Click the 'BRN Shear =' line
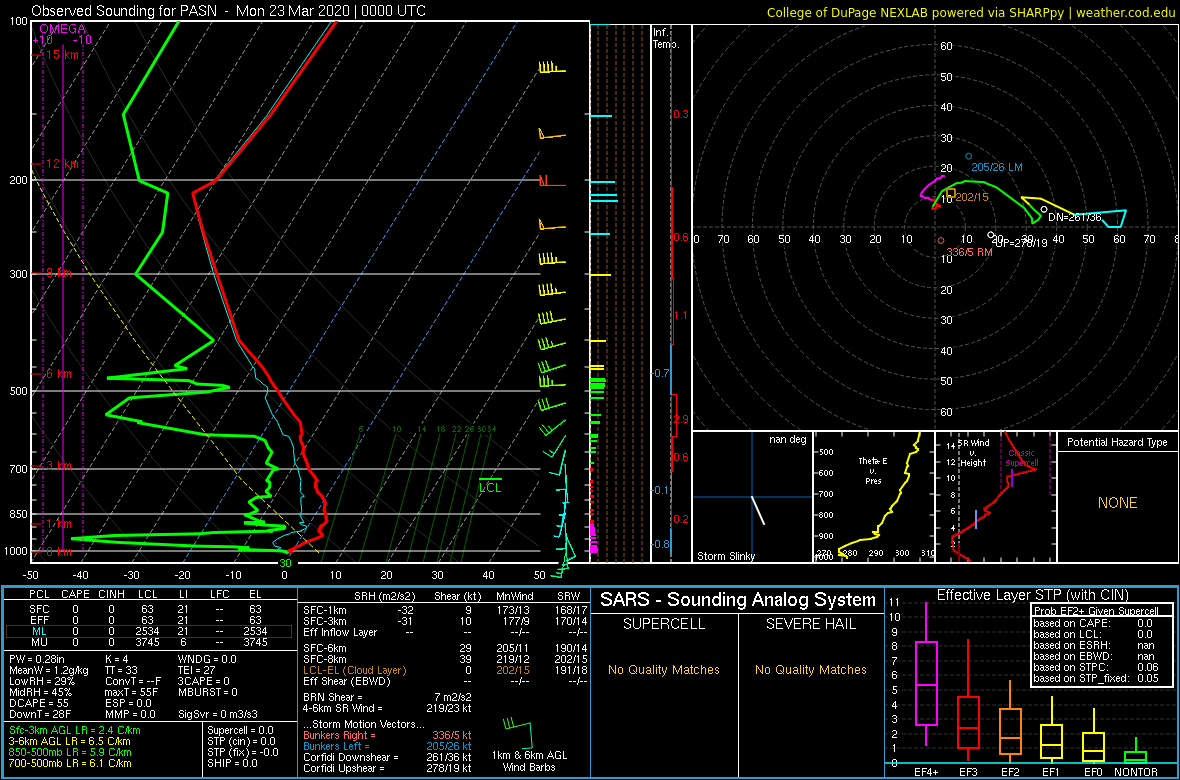Image resolution: width=1180 pixels, height=780 pixels. pyautogui.click(x=387, y=697)
